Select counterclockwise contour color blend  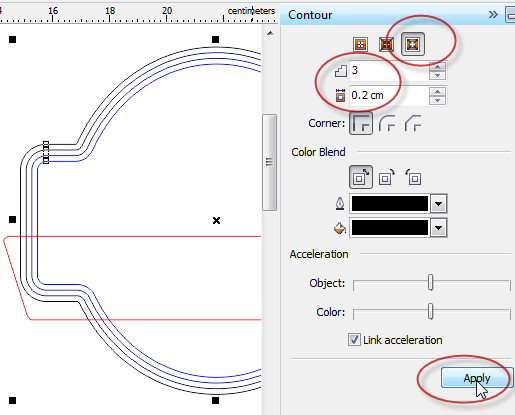point(413,177)
